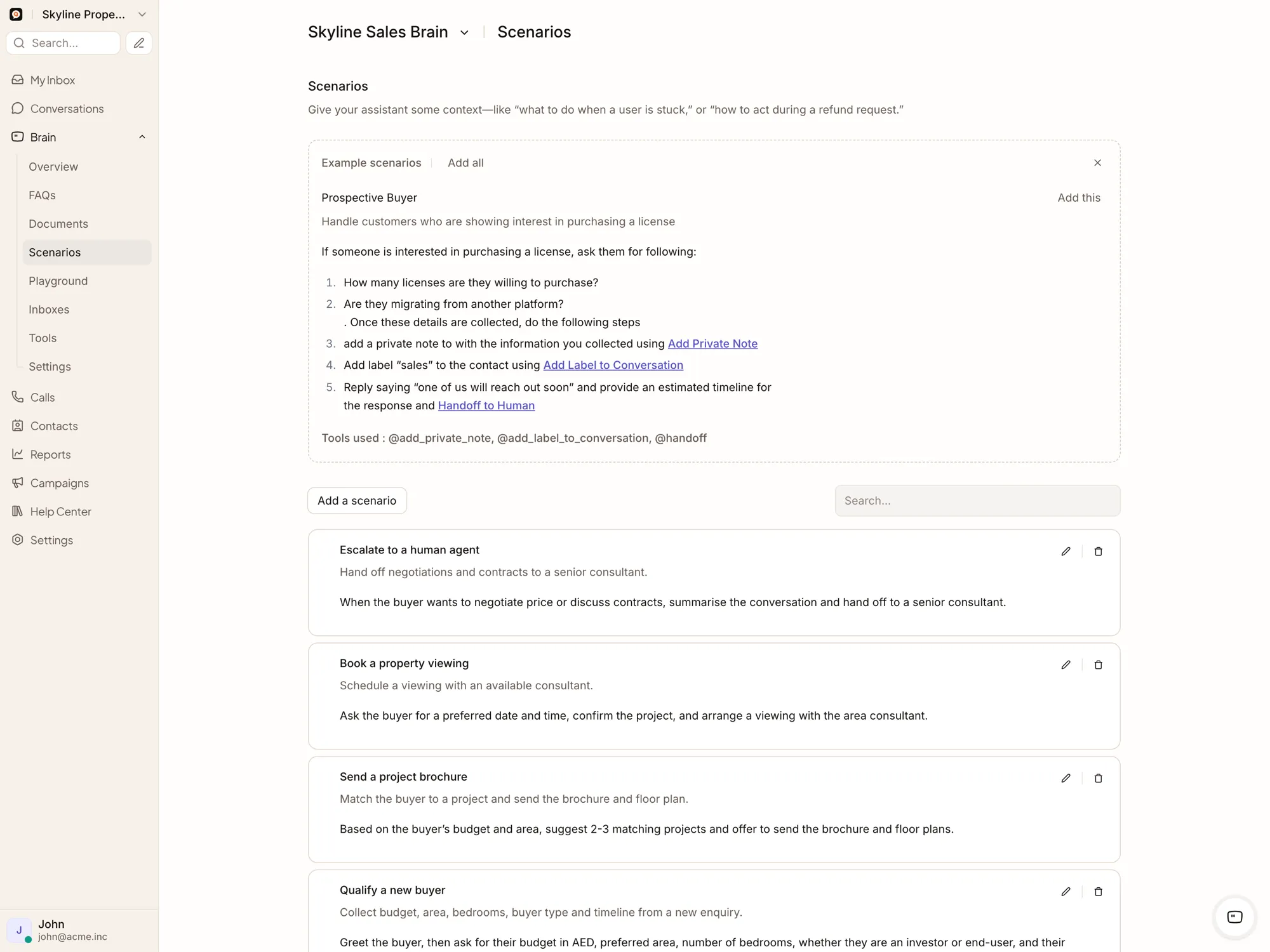Click the Brain sidebar icon
Image resolution: width=1270 pixels, height=952 pixels.
pos(18,136)
